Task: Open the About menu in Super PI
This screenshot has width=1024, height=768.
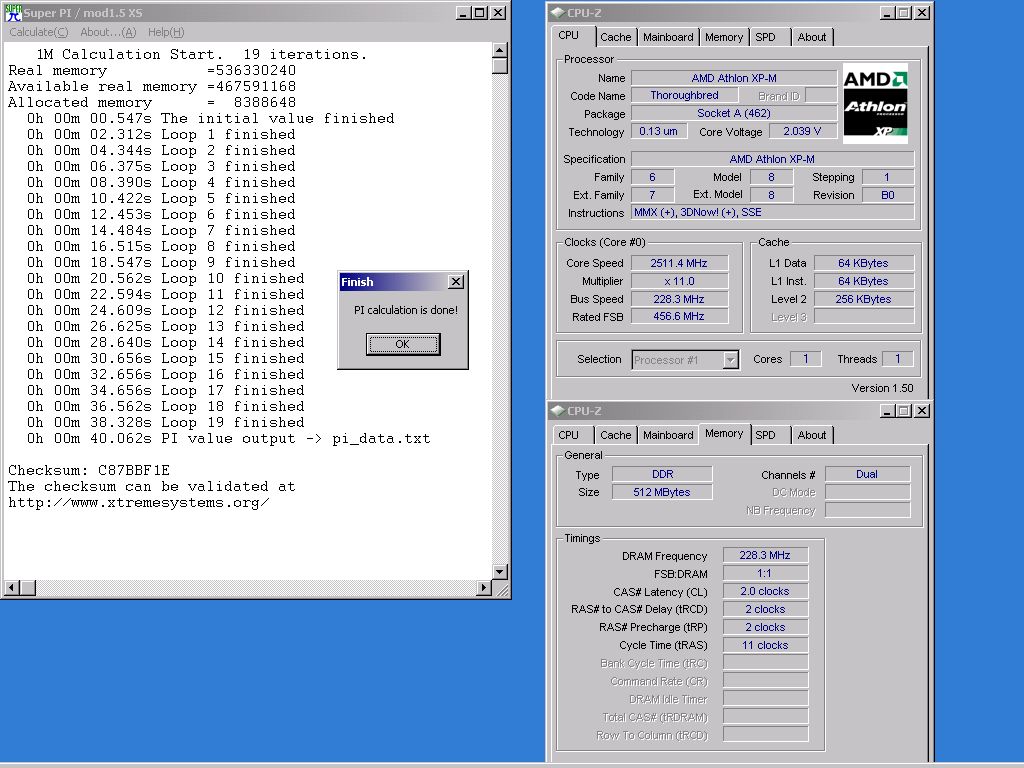Action: [x=108, y=32]
